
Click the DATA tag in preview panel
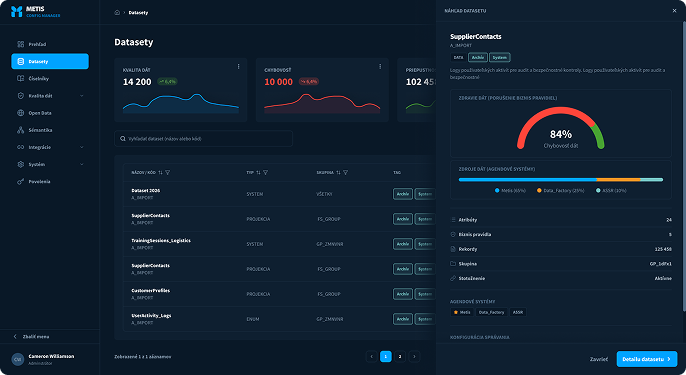click(x=458, y=57)
